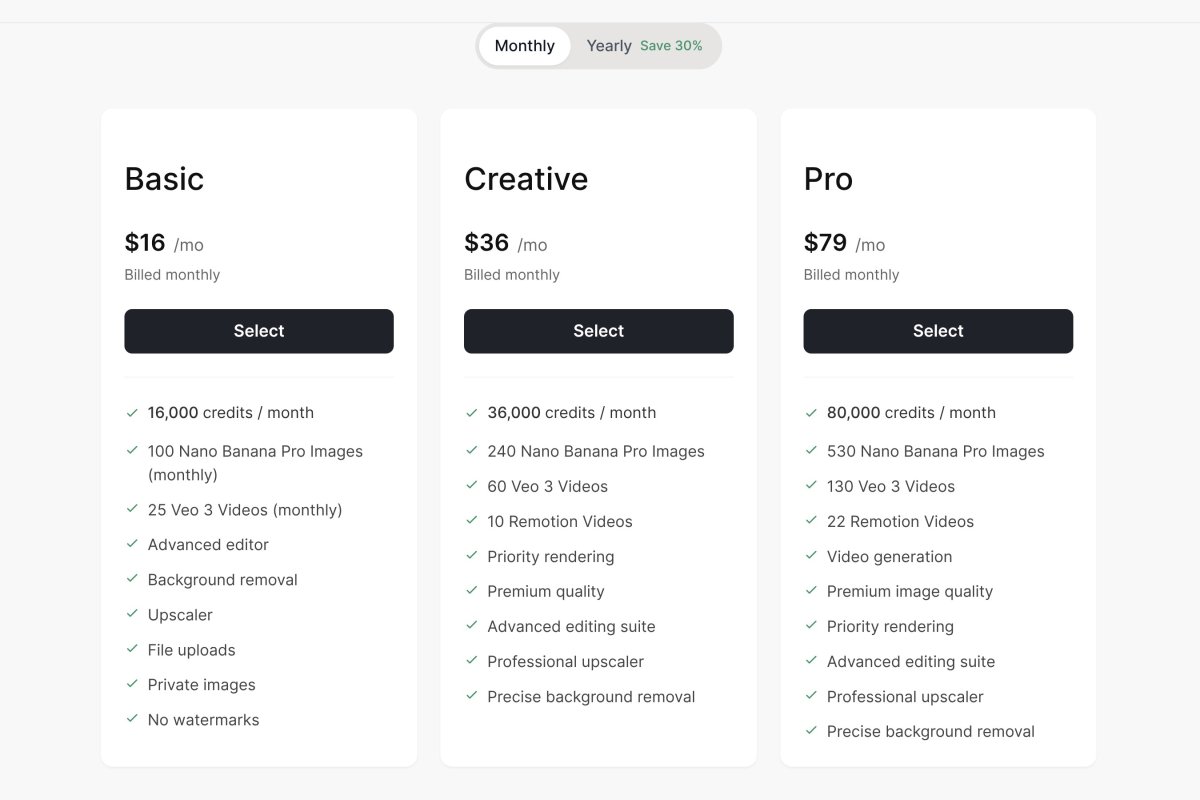
Task: Click checkmark beside 36,000 credits / month
Action: pyautogui.click(x=472, y=412)
